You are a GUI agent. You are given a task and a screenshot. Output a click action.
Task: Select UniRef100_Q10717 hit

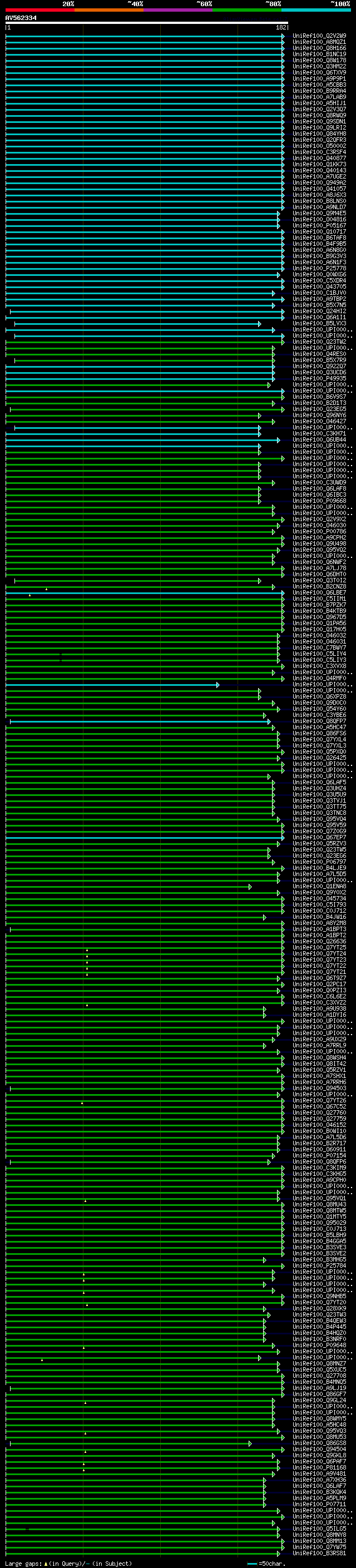[319, 231]
